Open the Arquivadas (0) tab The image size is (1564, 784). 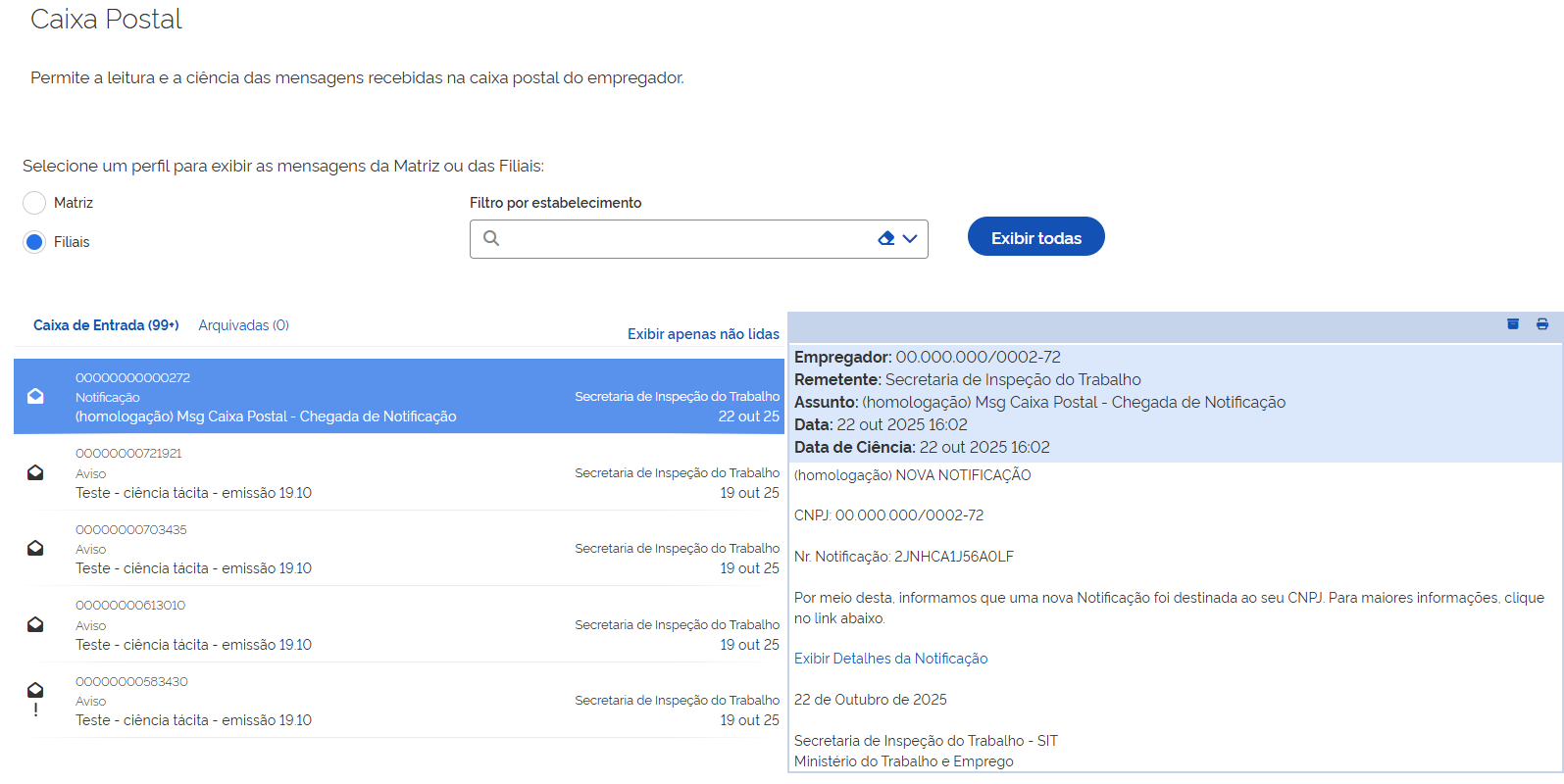coord(243,325)
